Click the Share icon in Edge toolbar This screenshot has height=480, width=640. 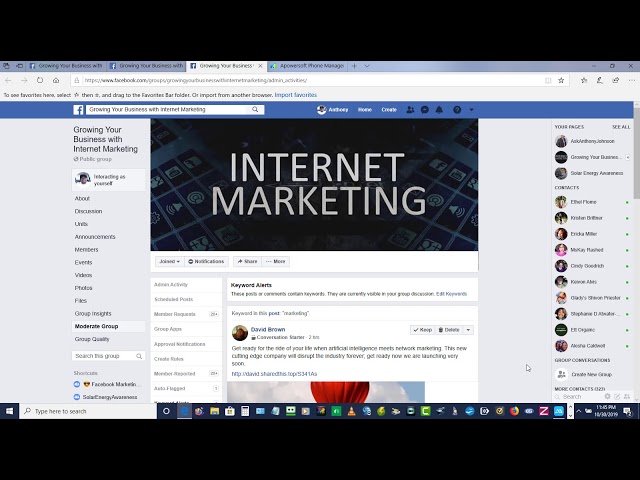pyautogui.click(x=616, y=80)
